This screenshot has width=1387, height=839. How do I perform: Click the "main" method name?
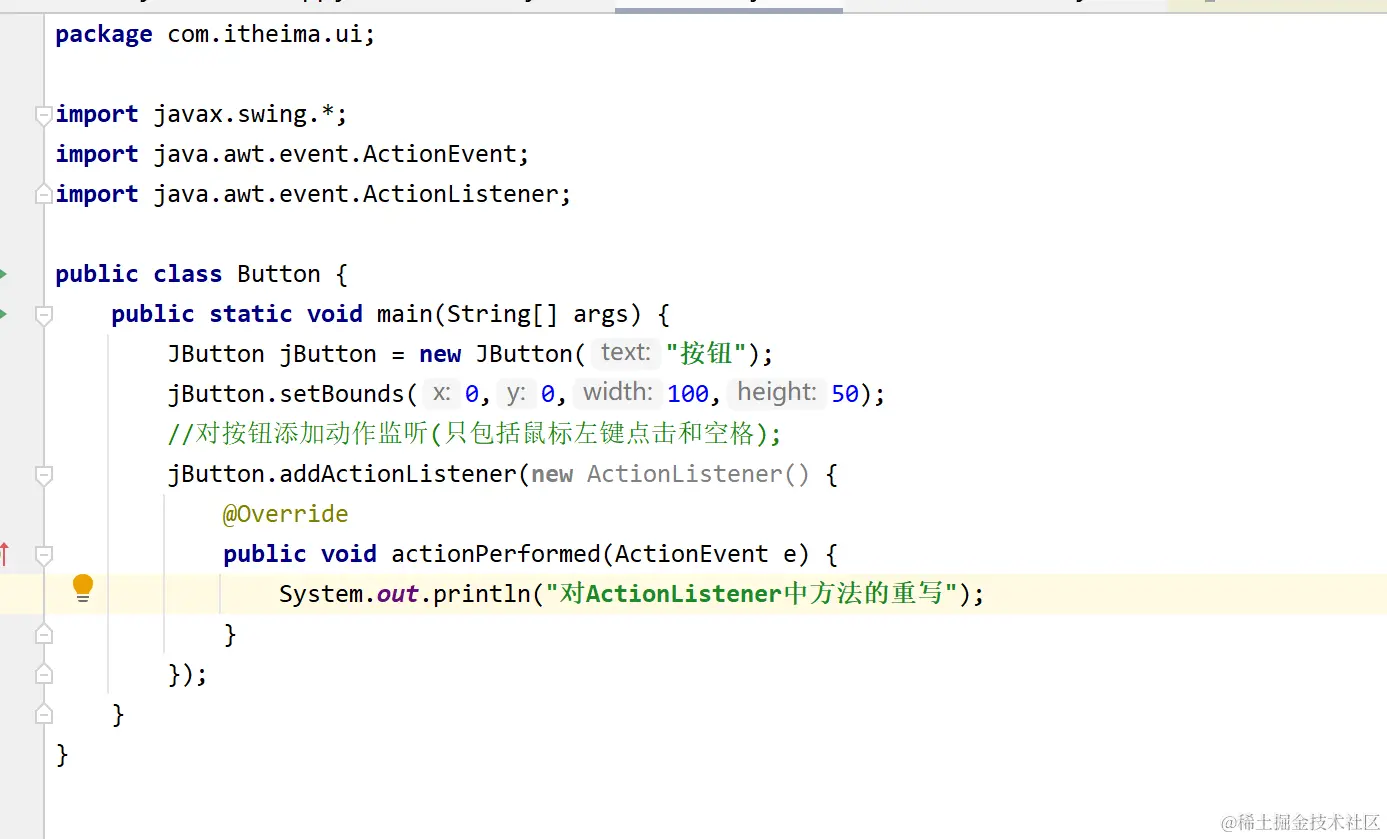pos(404,314)
